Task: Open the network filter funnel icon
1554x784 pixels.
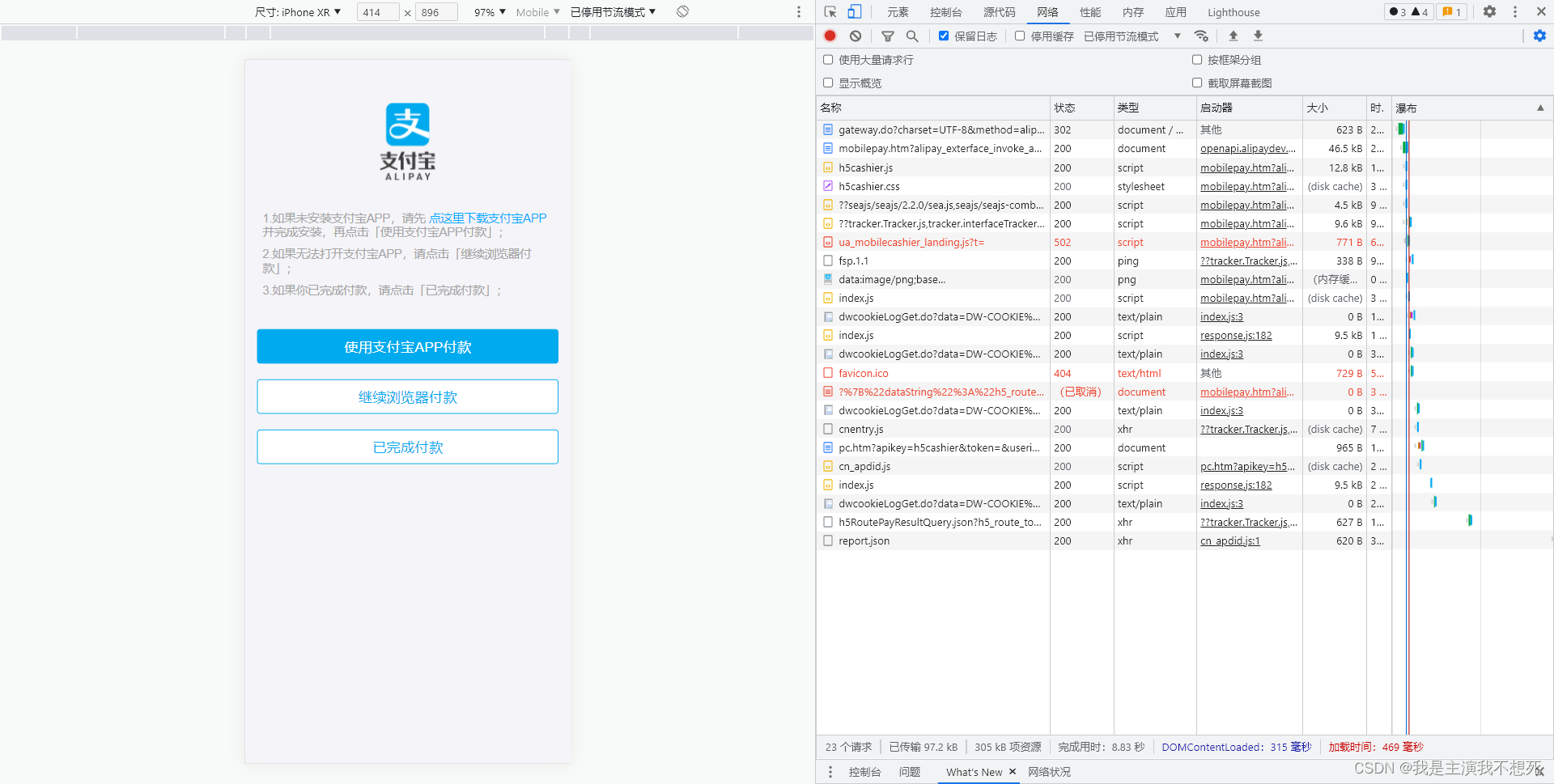Action: coord(888,36)
